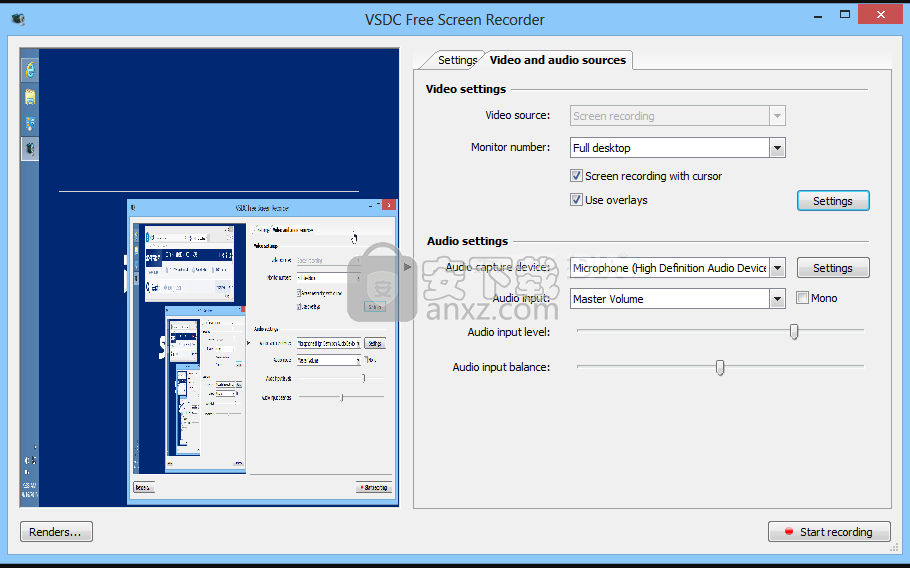Click Internet Explorer icon in the preview
The height and width of the screenshot is (568, 910).
[x=31, y=69]
